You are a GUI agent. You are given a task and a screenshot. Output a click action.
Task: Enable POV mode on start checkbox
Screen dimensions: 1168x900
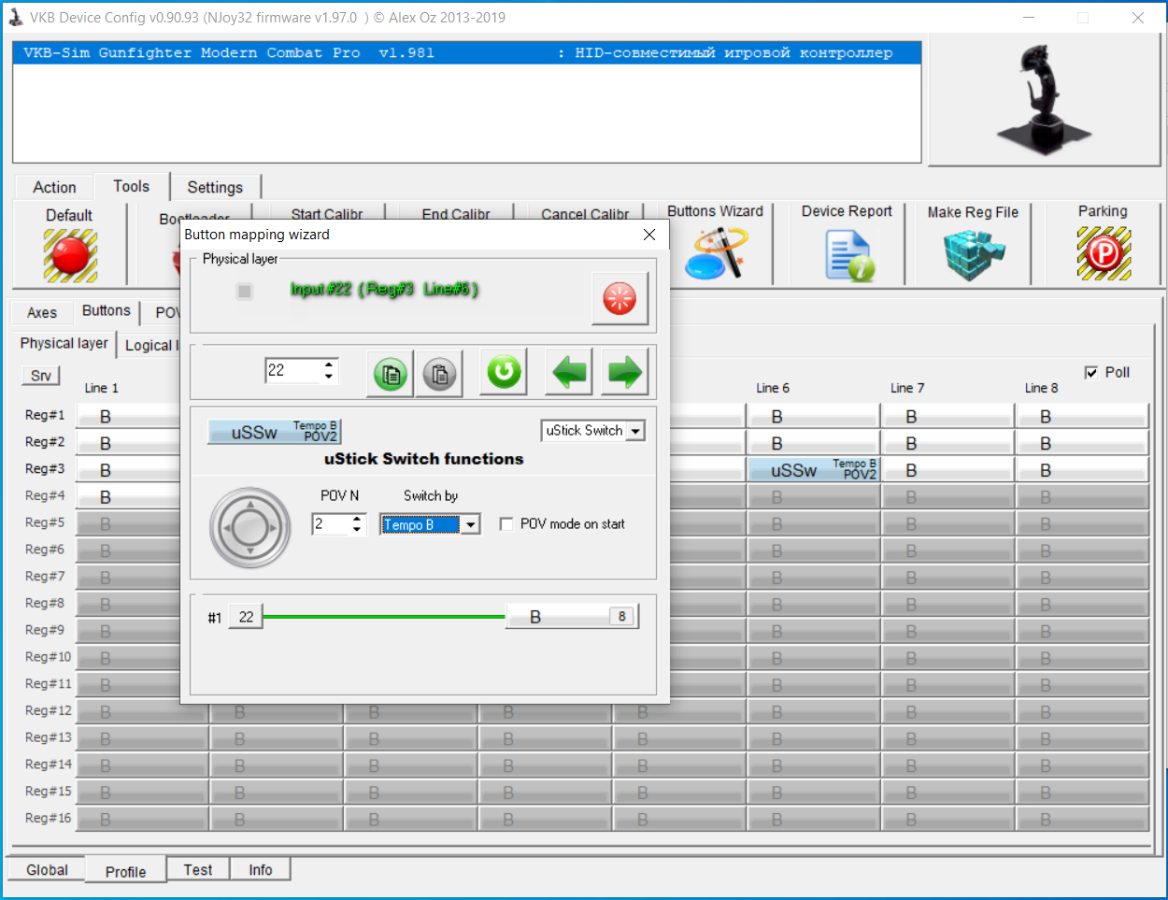point(507,524)
